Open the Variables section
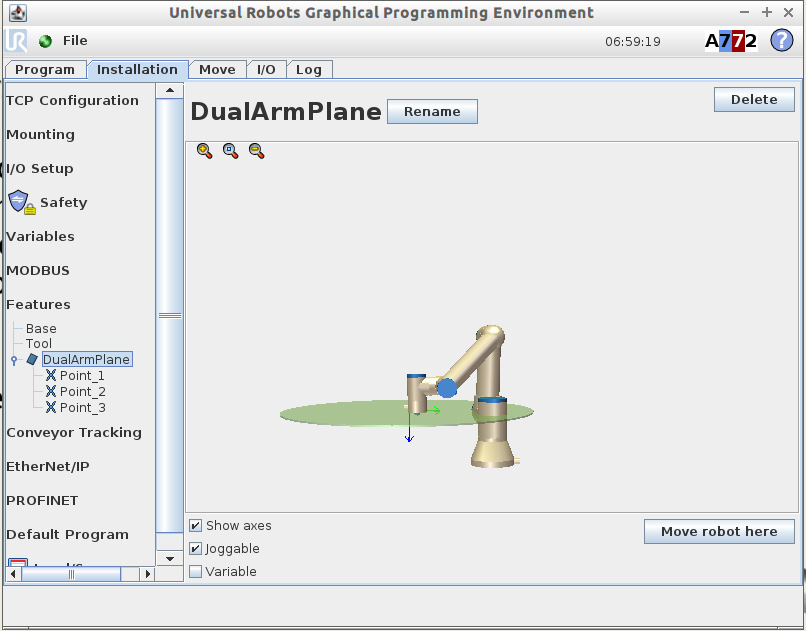This screenshot has width=806, height=631. tap(41, 236)
